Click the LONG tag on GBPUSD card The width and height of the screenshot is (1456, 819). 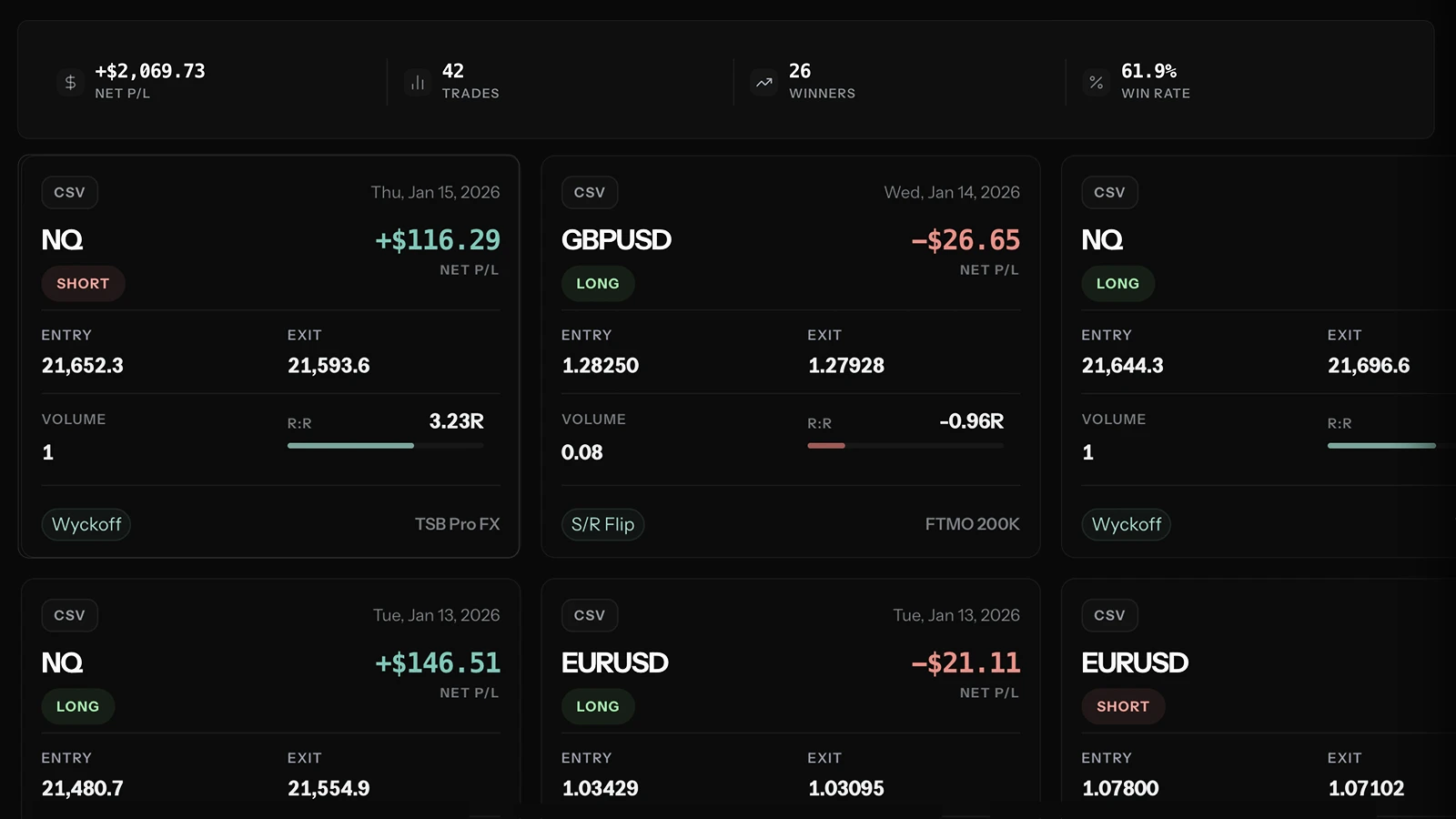(598, 283)
